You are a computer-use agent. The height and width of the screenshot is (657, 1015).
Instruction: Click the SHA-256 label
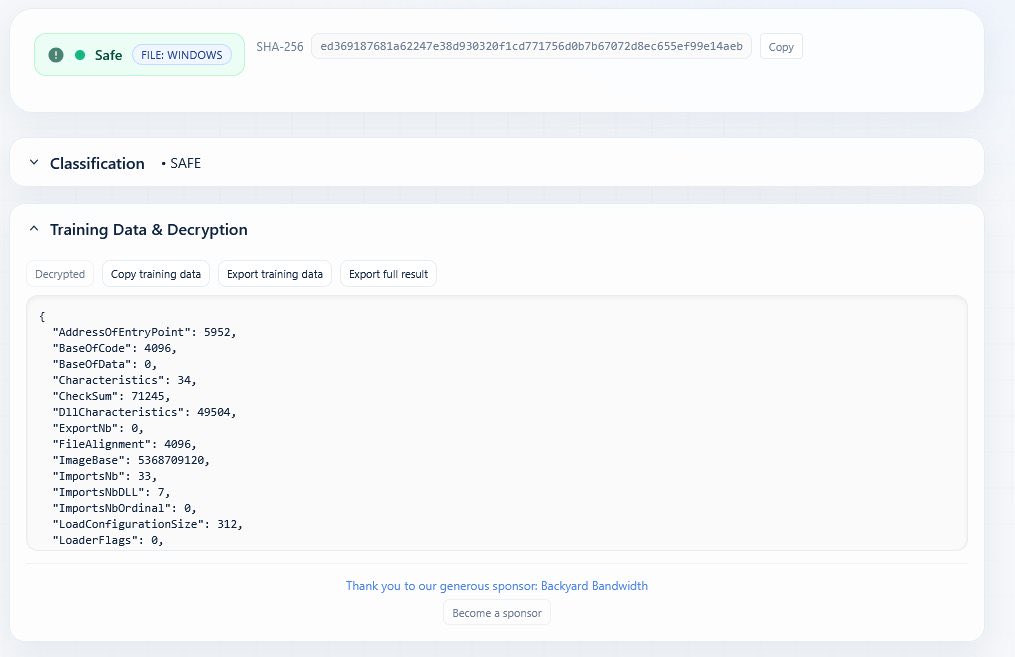pos(280,47)
